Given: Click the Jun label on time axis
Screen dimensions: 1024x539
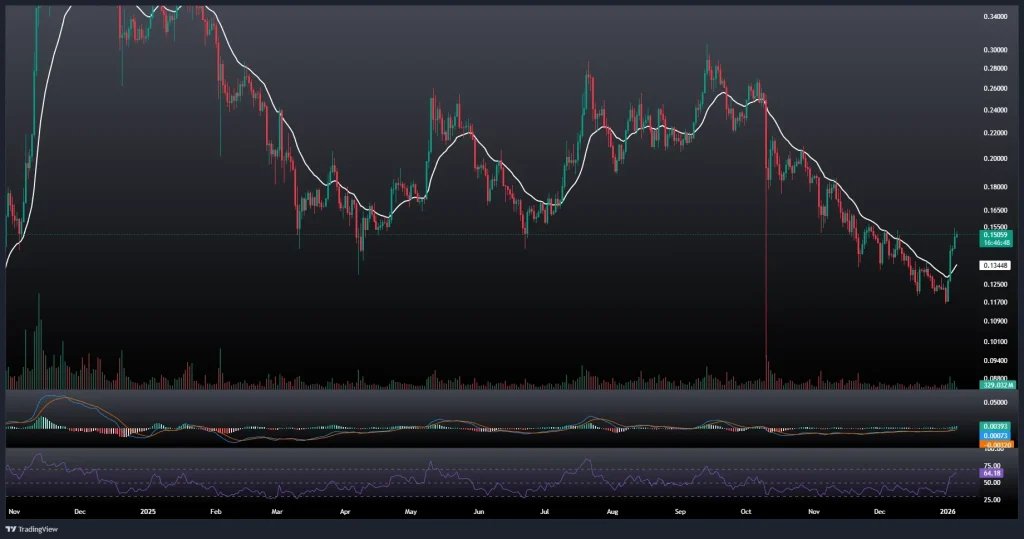Looking at the screenshot, I should [x=478, y=510].
